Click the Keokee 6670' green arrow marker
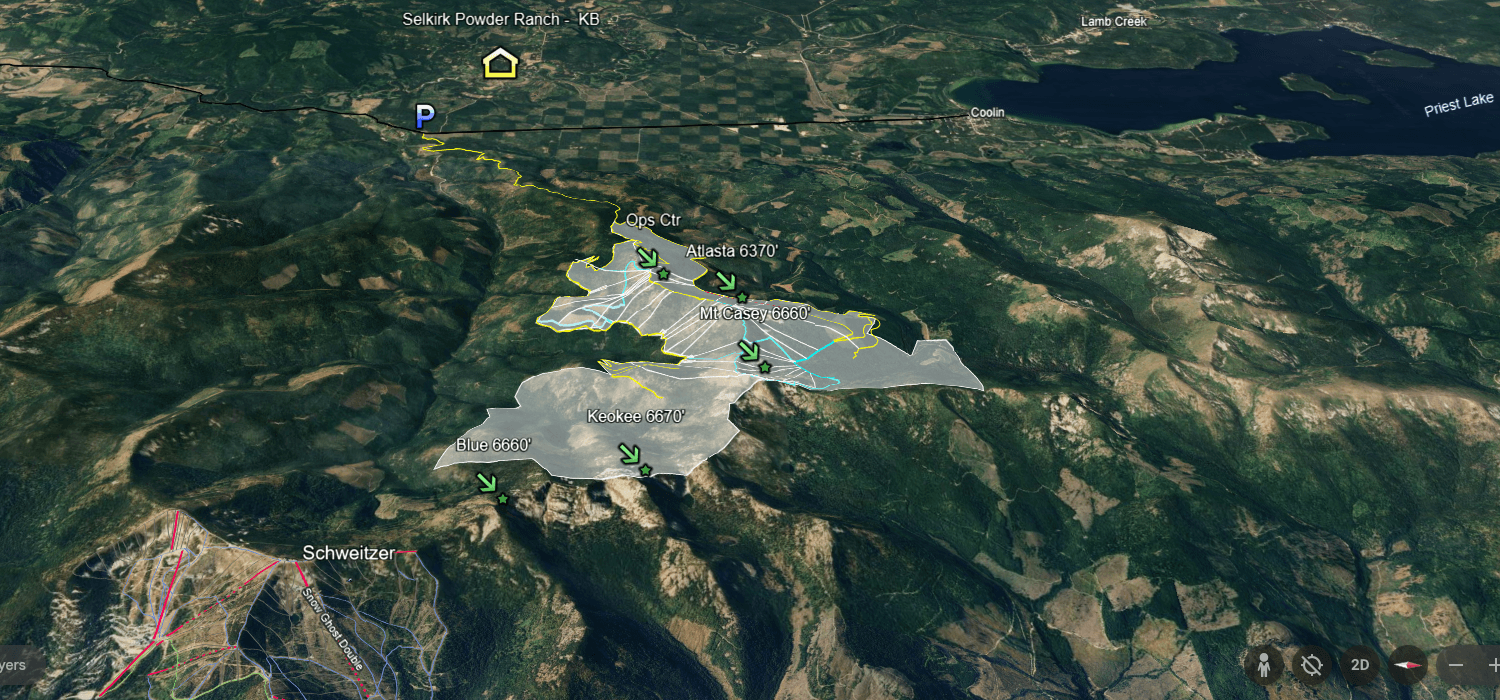Viewport: 1500px width, 700px height. (x=629, y=454)
